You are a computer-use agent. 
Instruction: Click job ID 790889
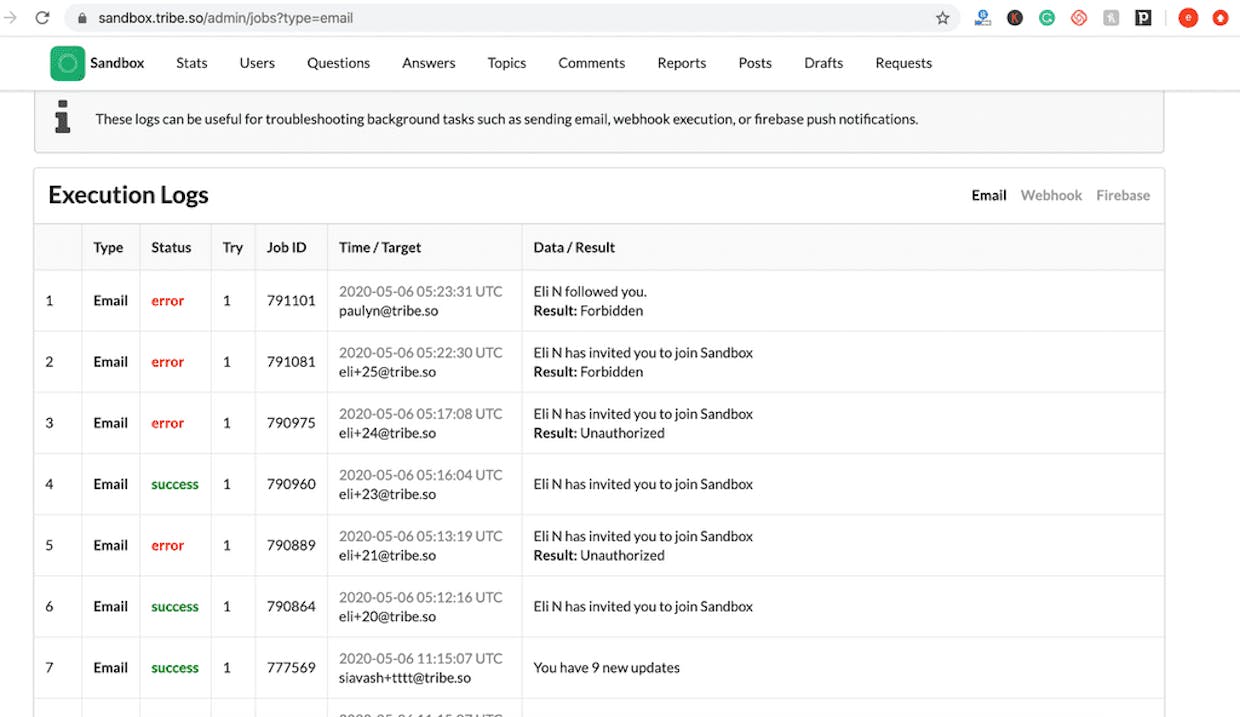pyautogui.click(x=291, y=545)
